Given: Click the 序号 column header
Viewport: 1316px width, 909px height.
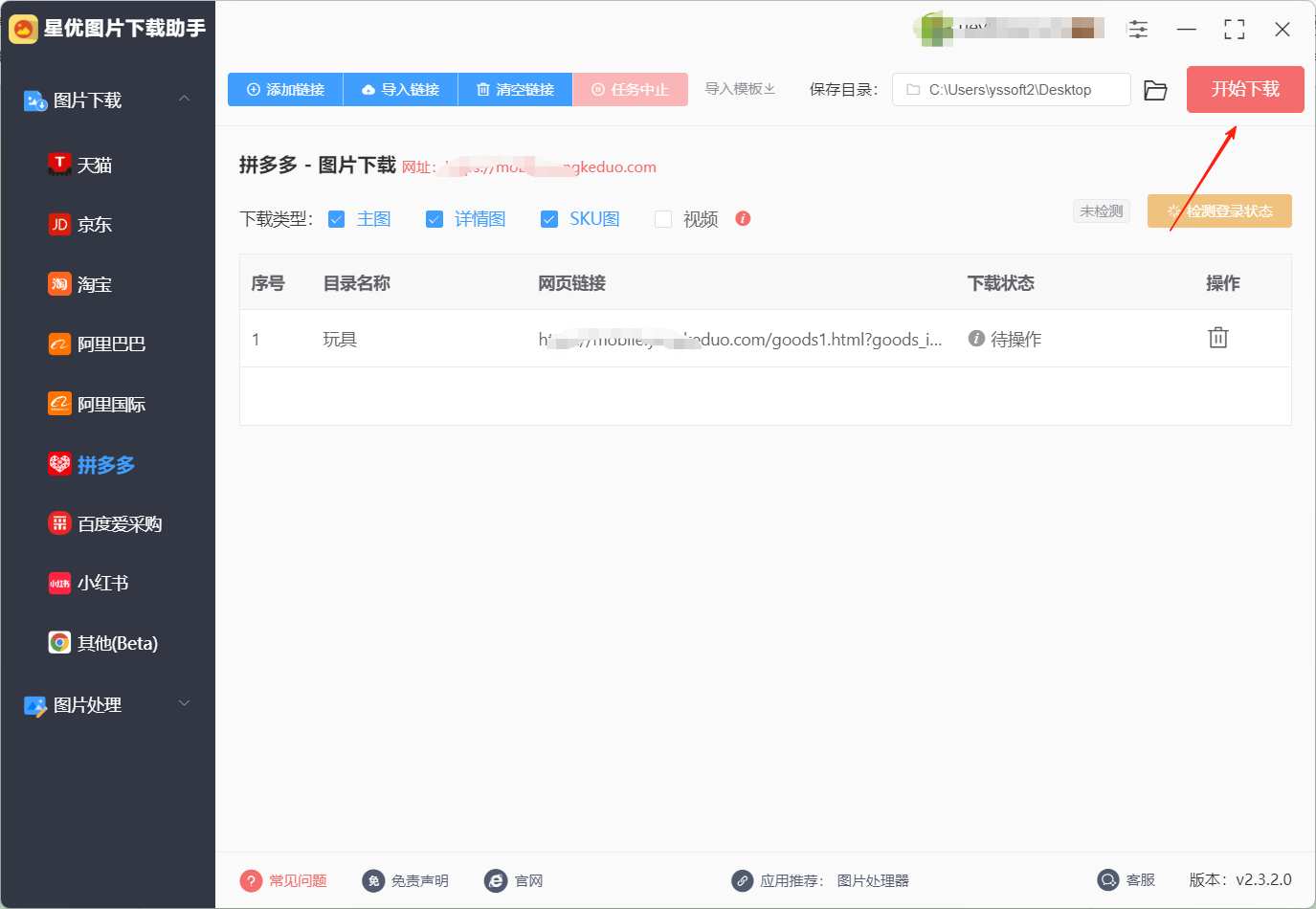Looking at the screenshot, I should point(268,283).
